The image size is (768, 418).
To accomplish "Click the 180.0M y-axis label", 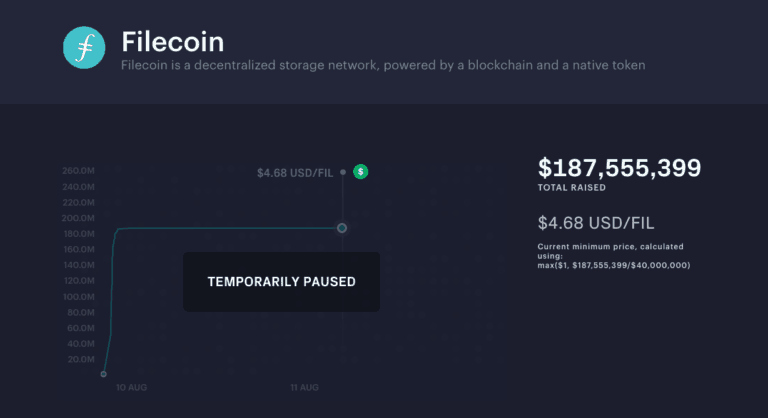I will click(x=79, y=234).
